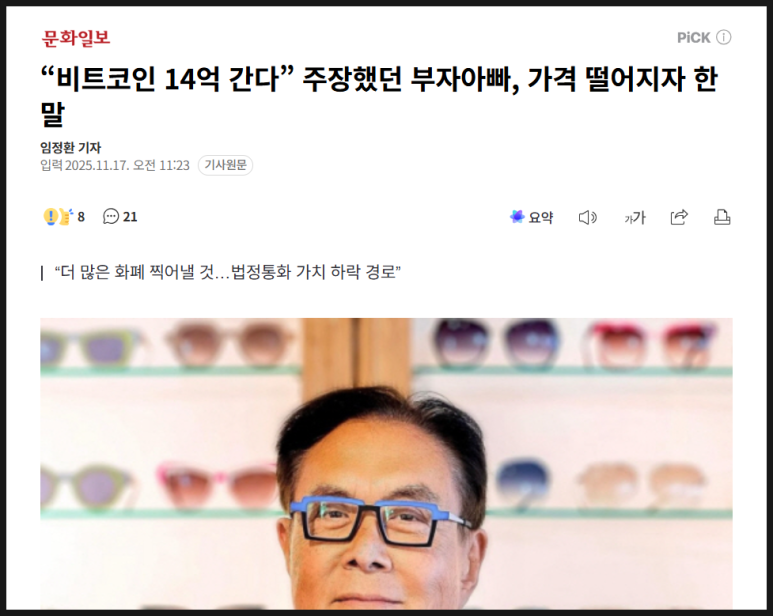Image resolution: width=773 pixels, height=616 pixels.
Task: Click the article headline text
Action: (x=379, y=96)
